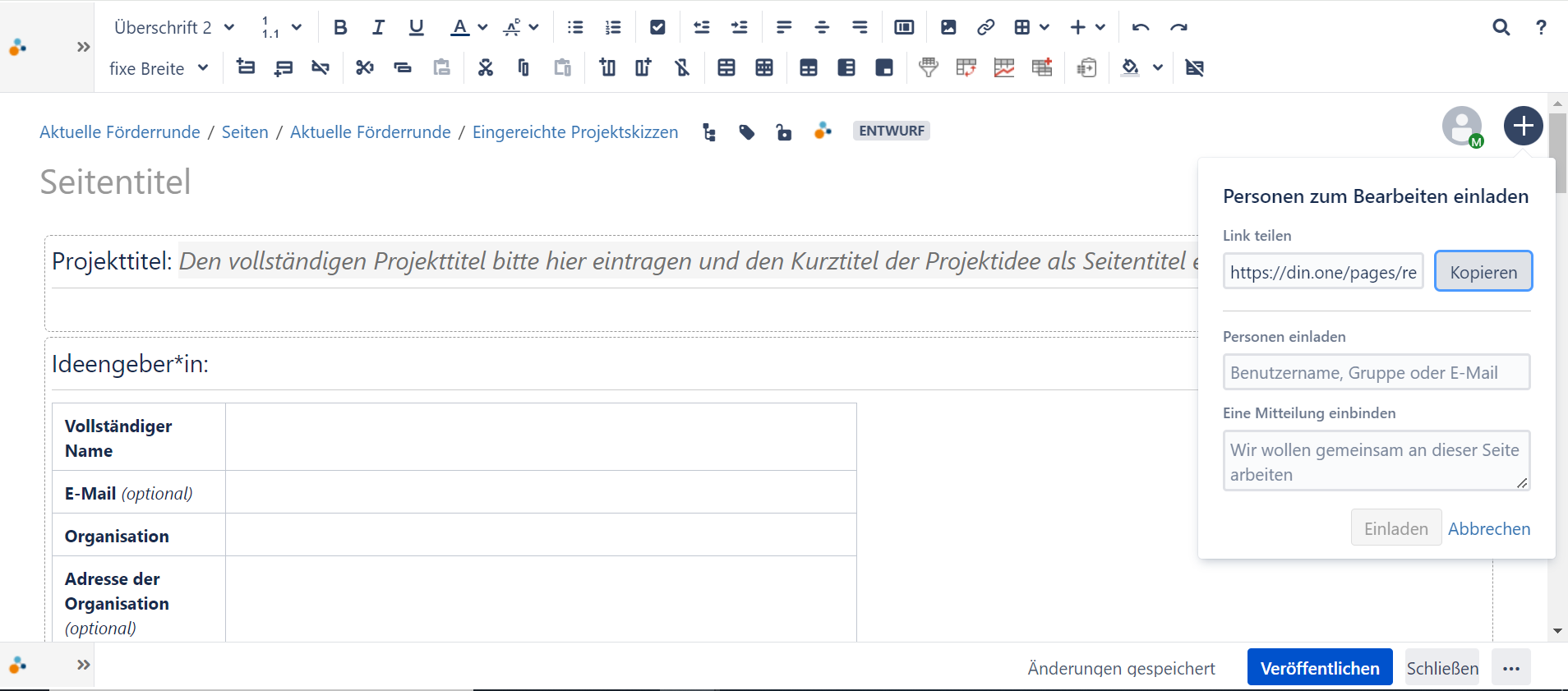Expand the fixe Breite table width dropdown
Viewport: 1568px width, 691px height.
click(x=159, y=68)
